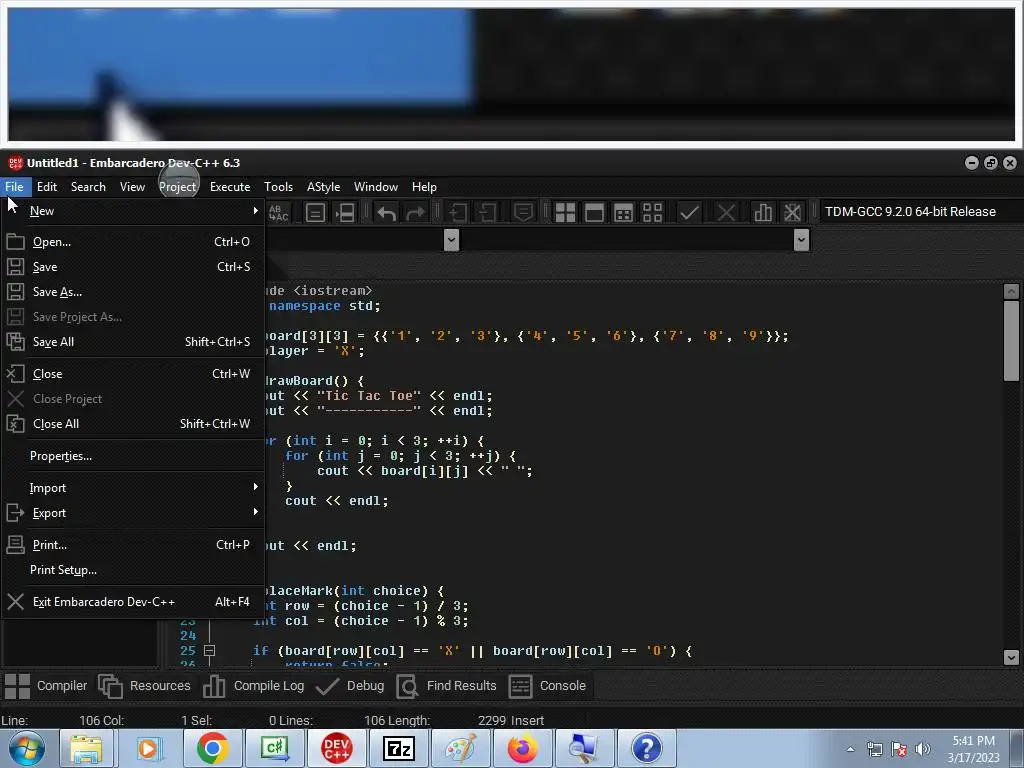Image resolution: width=1024 pixels, height=768 pixels.
Task: Open the Edit menu
Action: click(x=46, y=187)
